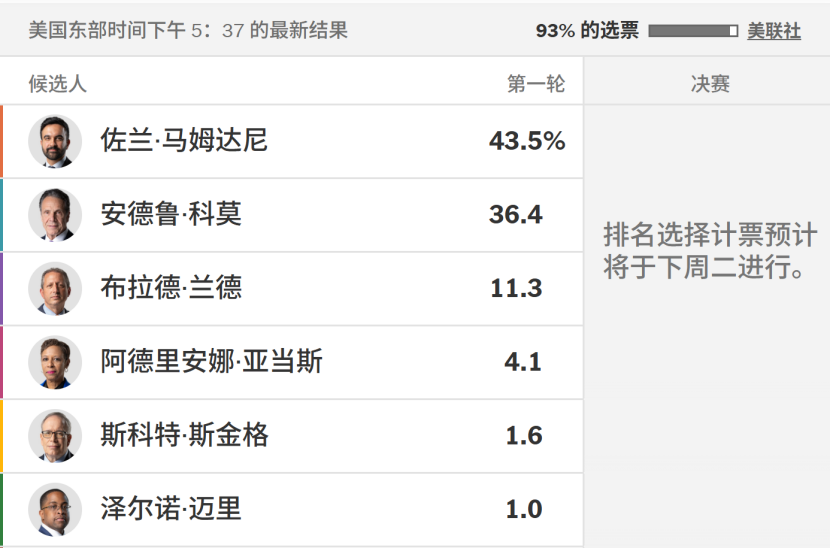
Task: Click Brad Lander's portrait photo
Action: click(55, 289)
